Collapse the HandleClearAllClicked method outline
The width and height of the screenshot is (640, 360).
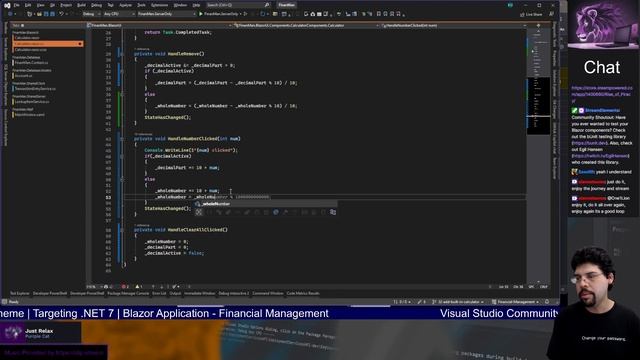122,230
